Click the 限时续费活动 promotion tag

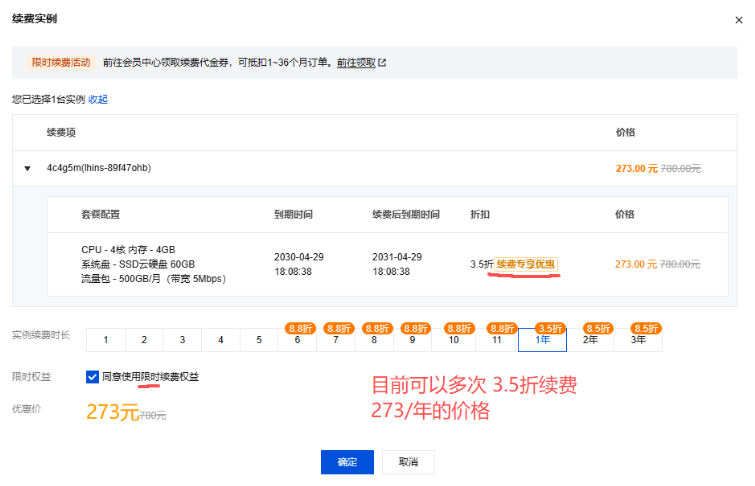tap(59, 62)
